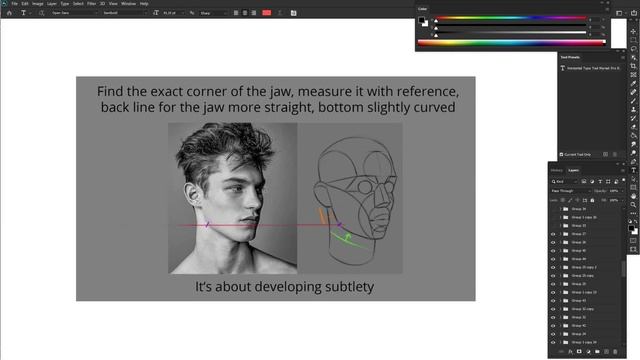Show the Group 33 layer
This screenshot has height=360, width=640.
click(553, 226)
